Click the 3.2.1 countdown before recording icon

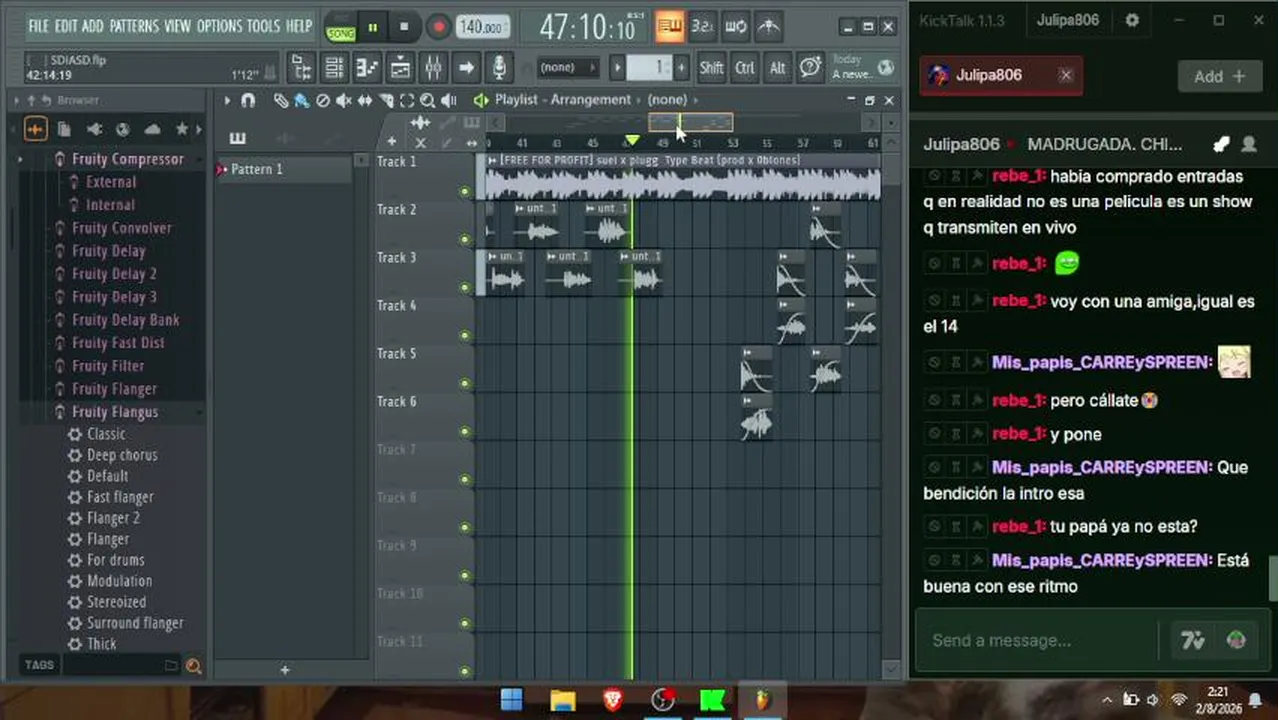pos(702,27)
